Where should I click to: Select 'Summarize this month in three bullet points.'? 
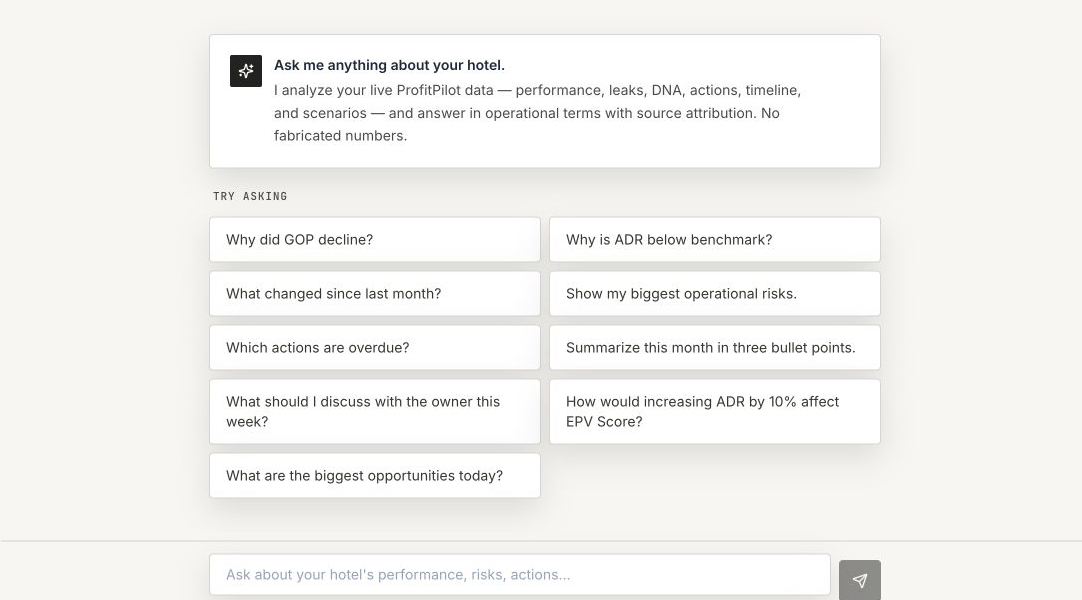coord(715,348)
